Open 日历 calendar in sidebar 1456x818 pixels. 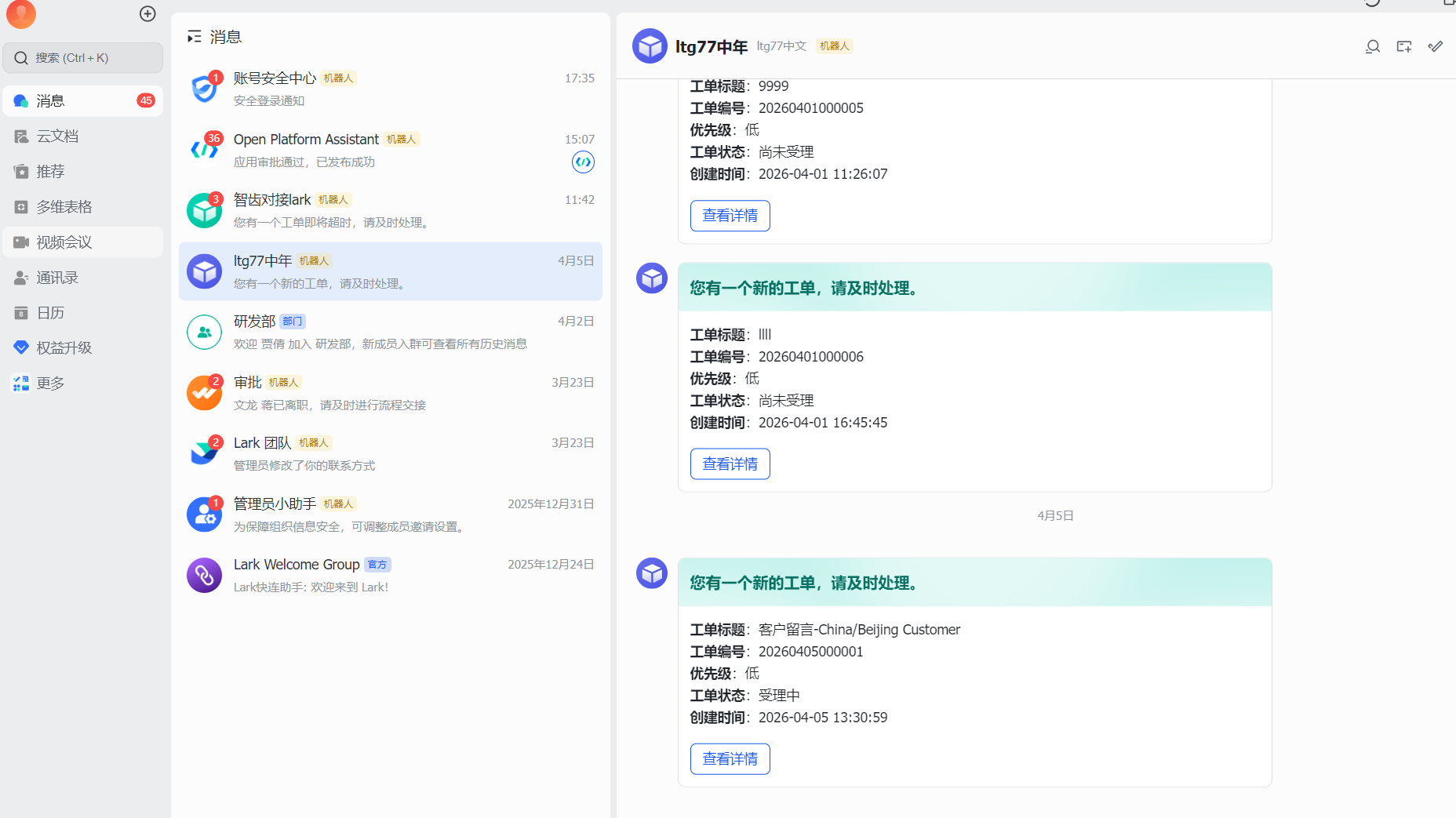[50, 313]
